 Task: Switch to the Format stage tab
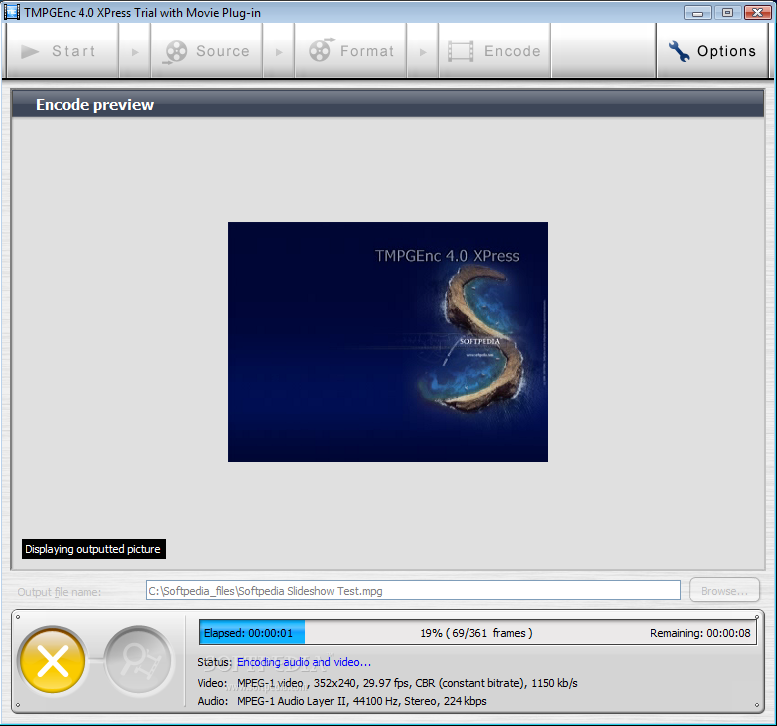pyautogui.click(x=351, y=51)
